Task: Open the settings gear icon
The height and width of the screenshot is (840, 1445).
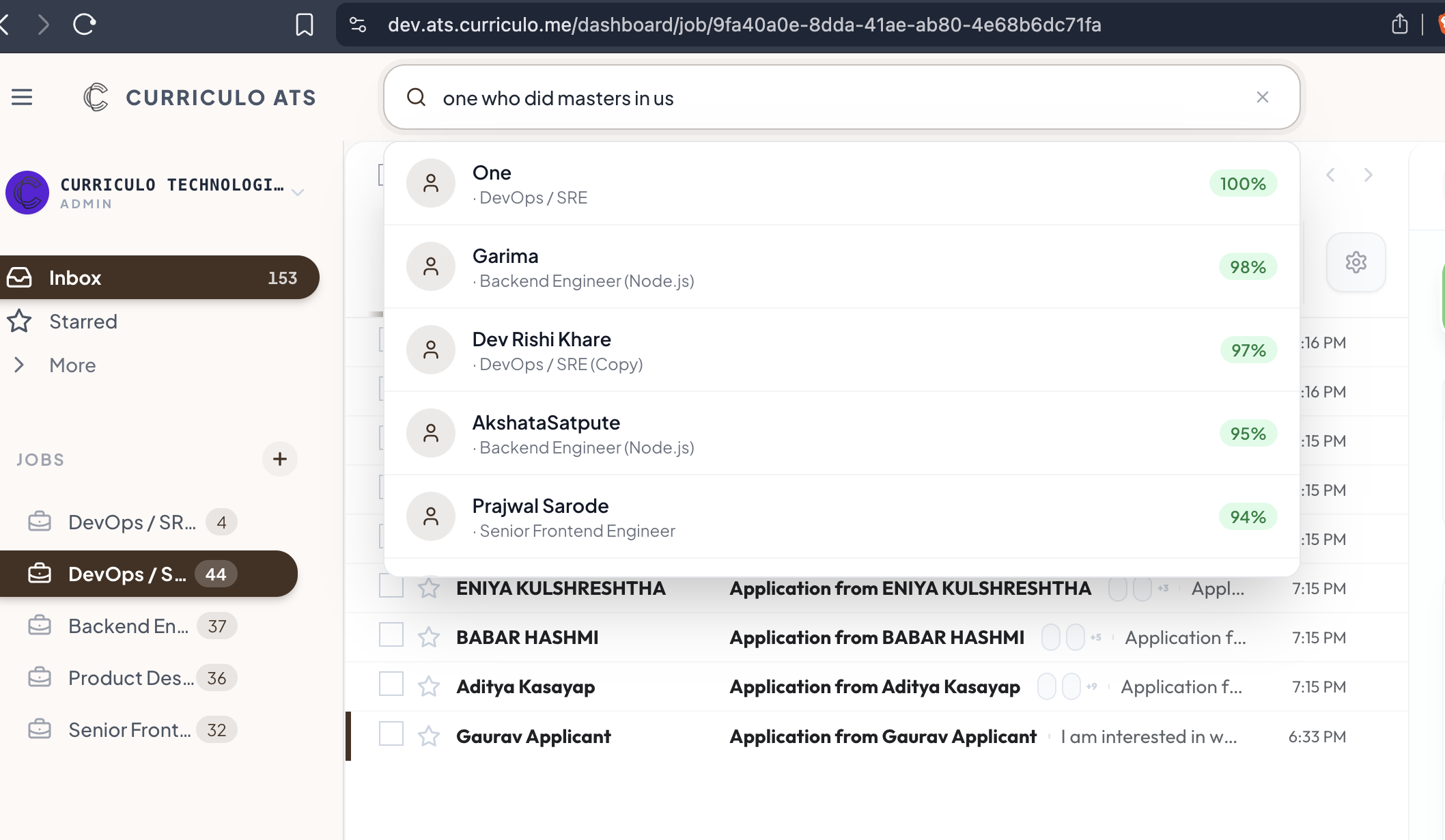Action: point(1356,262)
